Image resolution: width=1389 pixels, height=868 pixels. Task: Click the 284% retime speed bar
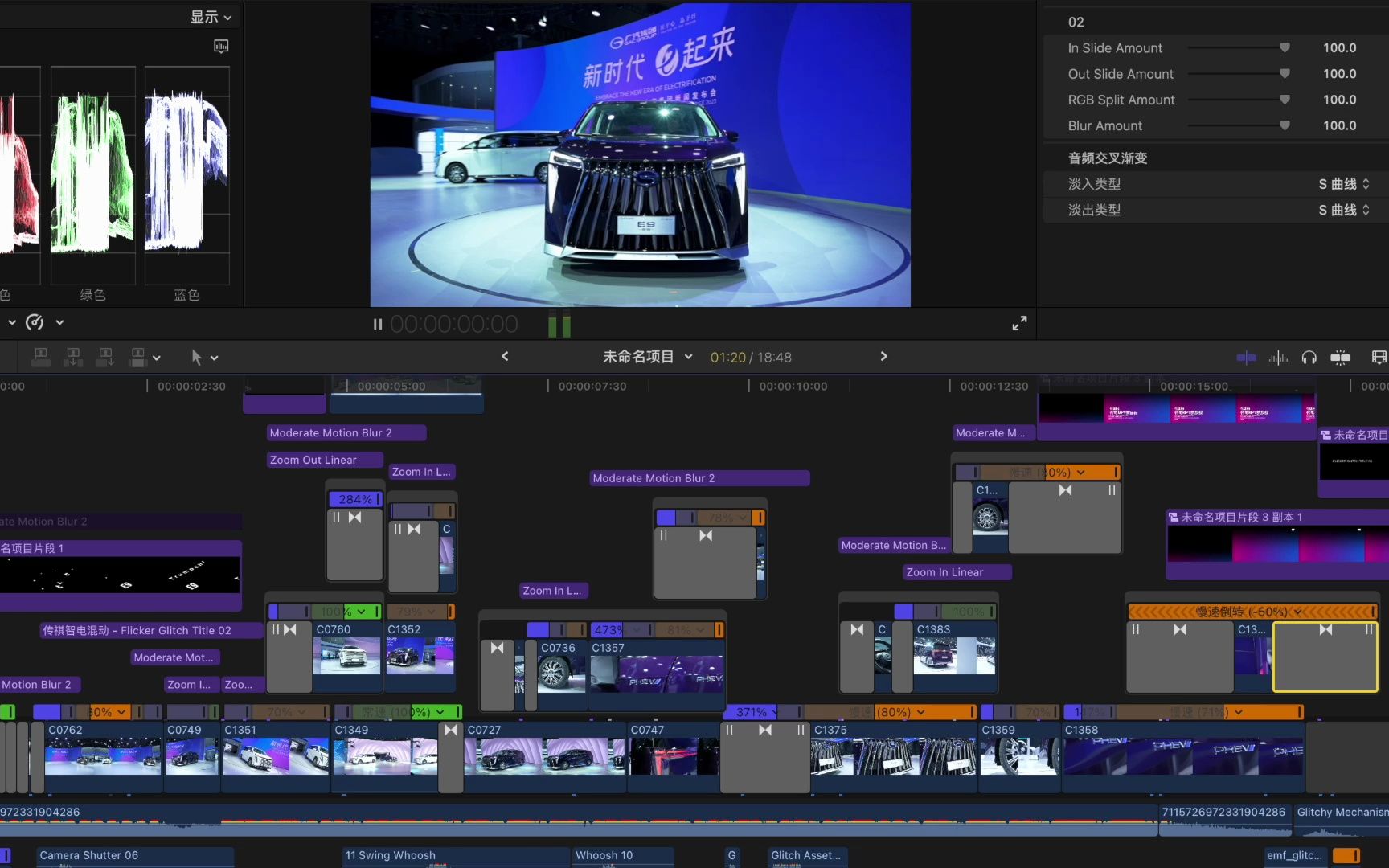354,499
